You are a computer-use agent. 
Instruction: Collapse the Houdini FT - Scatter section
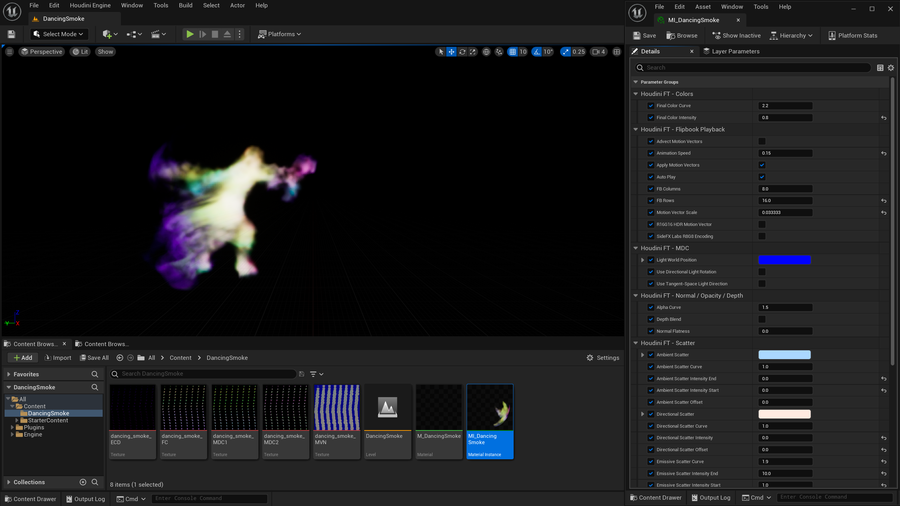pyautogui.click(x=636, y=343)
